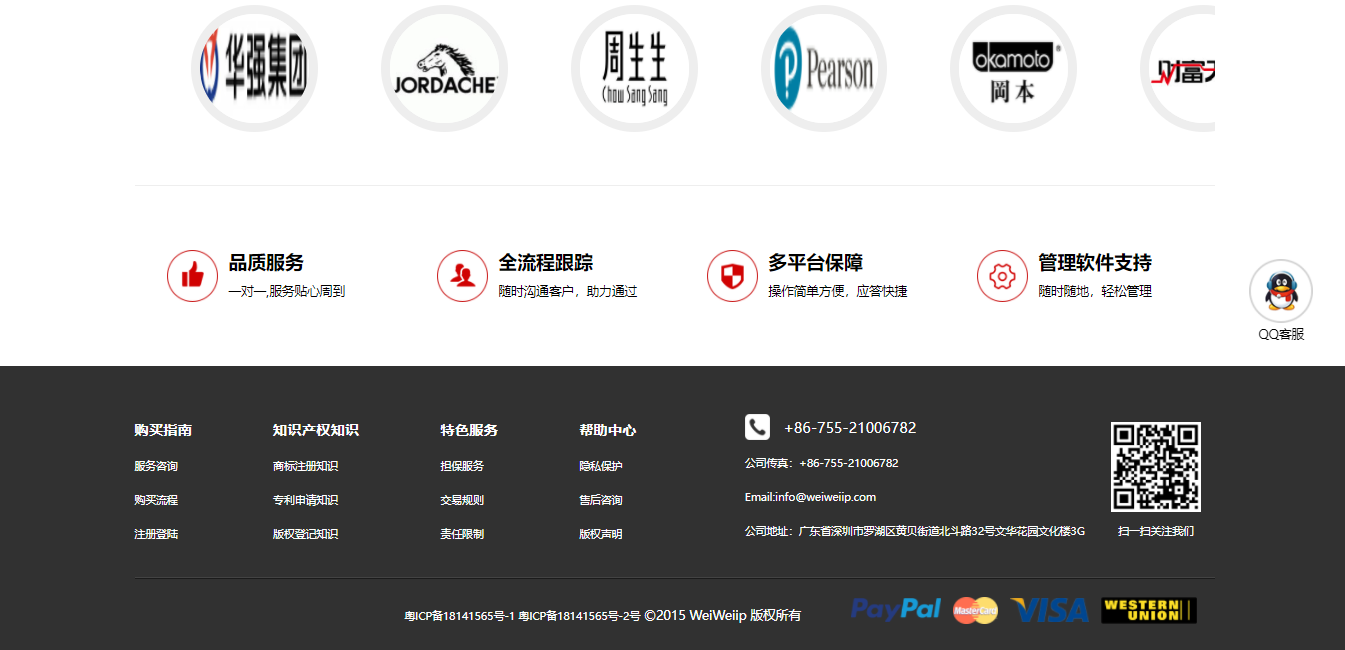Click the MasterCard logo

tap(975, 610)
